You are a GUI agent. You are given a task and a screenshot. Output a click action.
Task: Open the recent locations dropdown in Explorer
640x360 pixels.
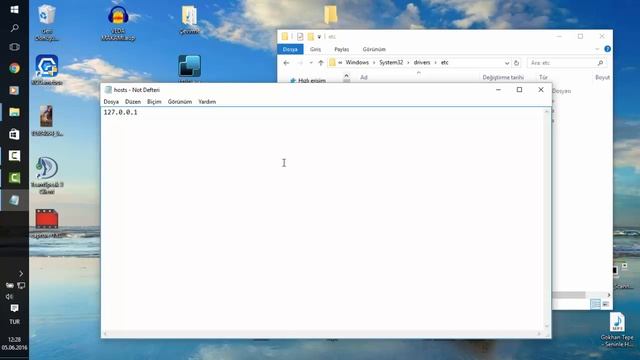[311, 63]
